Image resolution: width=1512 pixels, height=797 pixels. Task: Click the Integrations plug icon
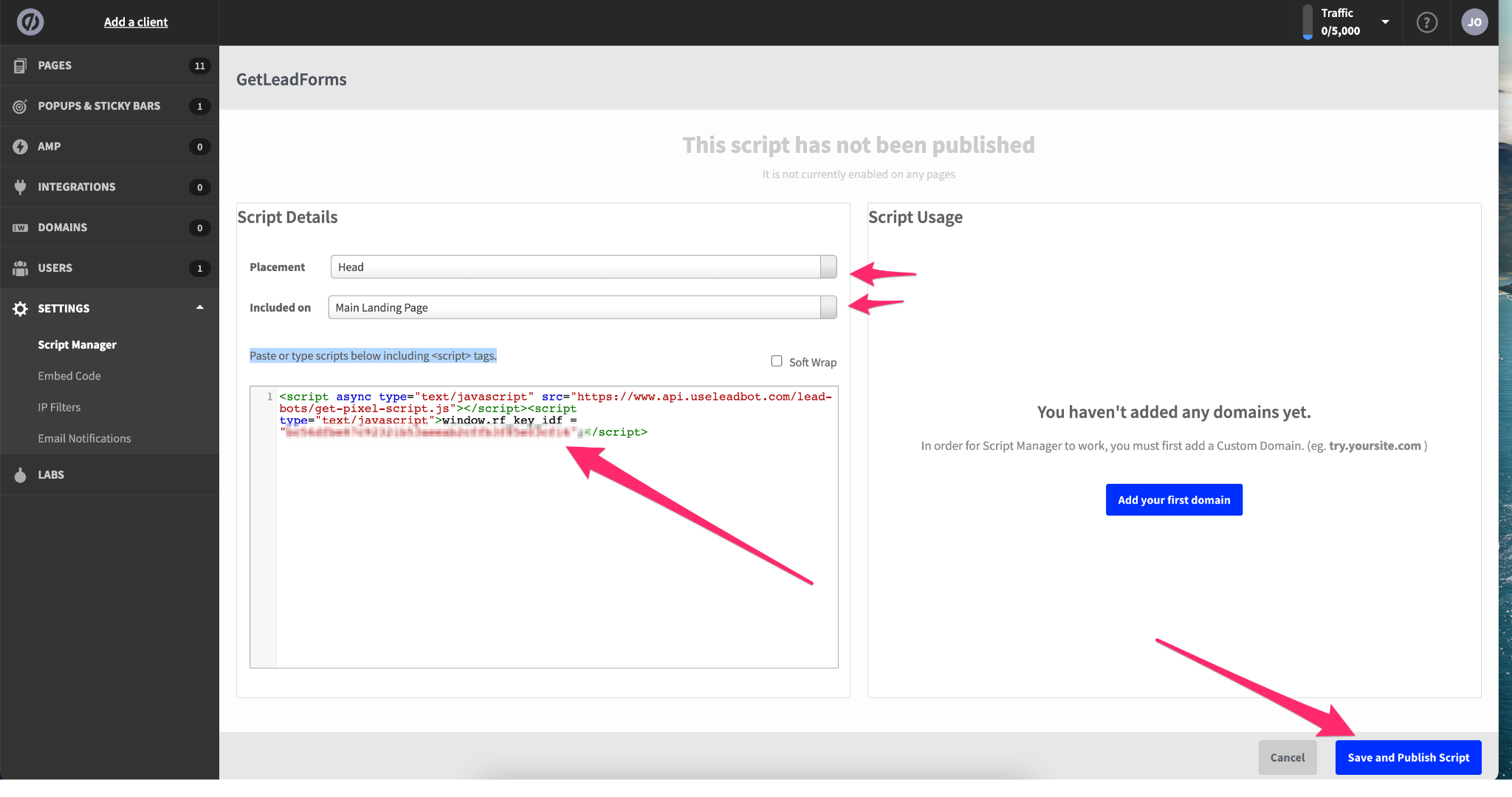20,187
